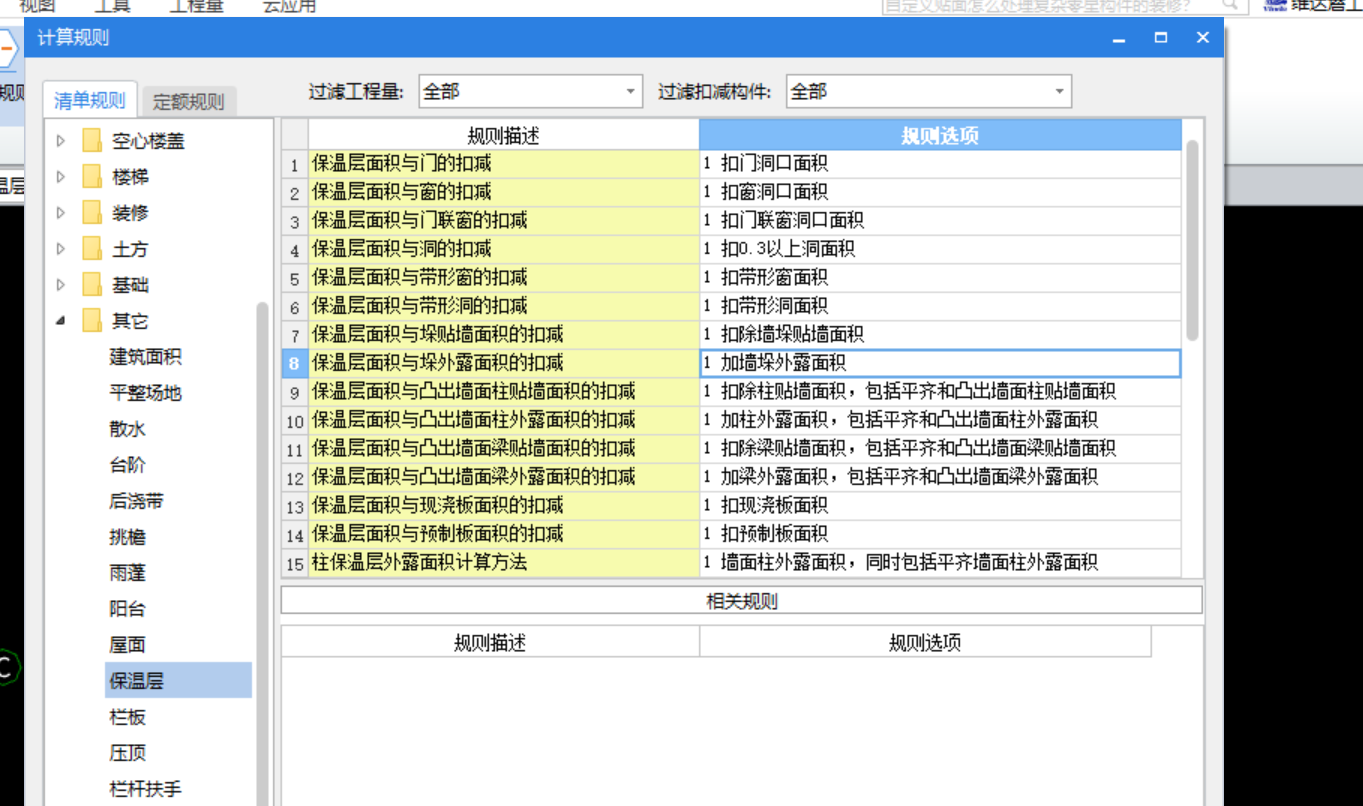Select rule row 保温层面积与窗的扣减
The height and width of the screenshot is (806, 1363).
click(503, 192)
